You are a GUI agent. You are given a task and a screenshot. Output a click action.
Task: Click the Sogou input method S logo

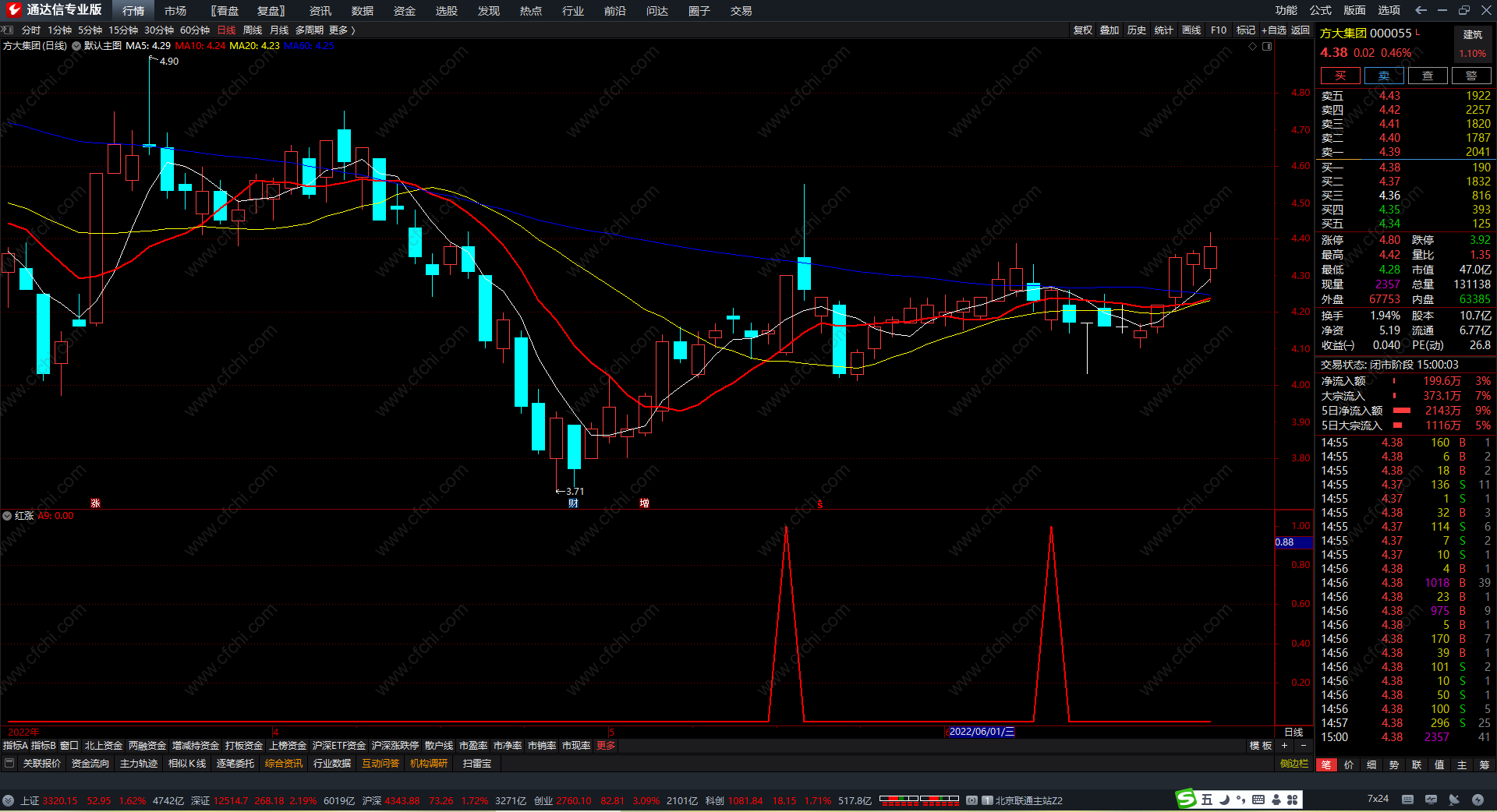click(x=1186, y=799)
